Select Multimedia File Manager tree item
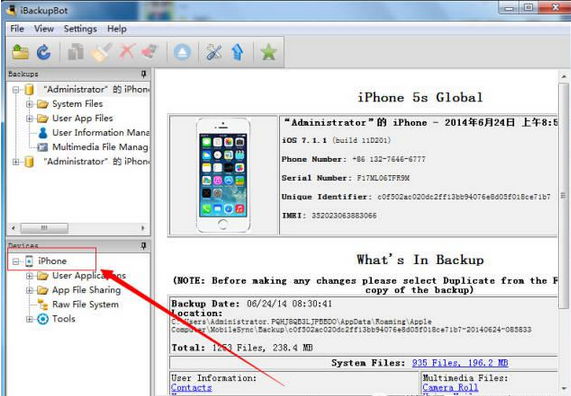 coord(100,147)
